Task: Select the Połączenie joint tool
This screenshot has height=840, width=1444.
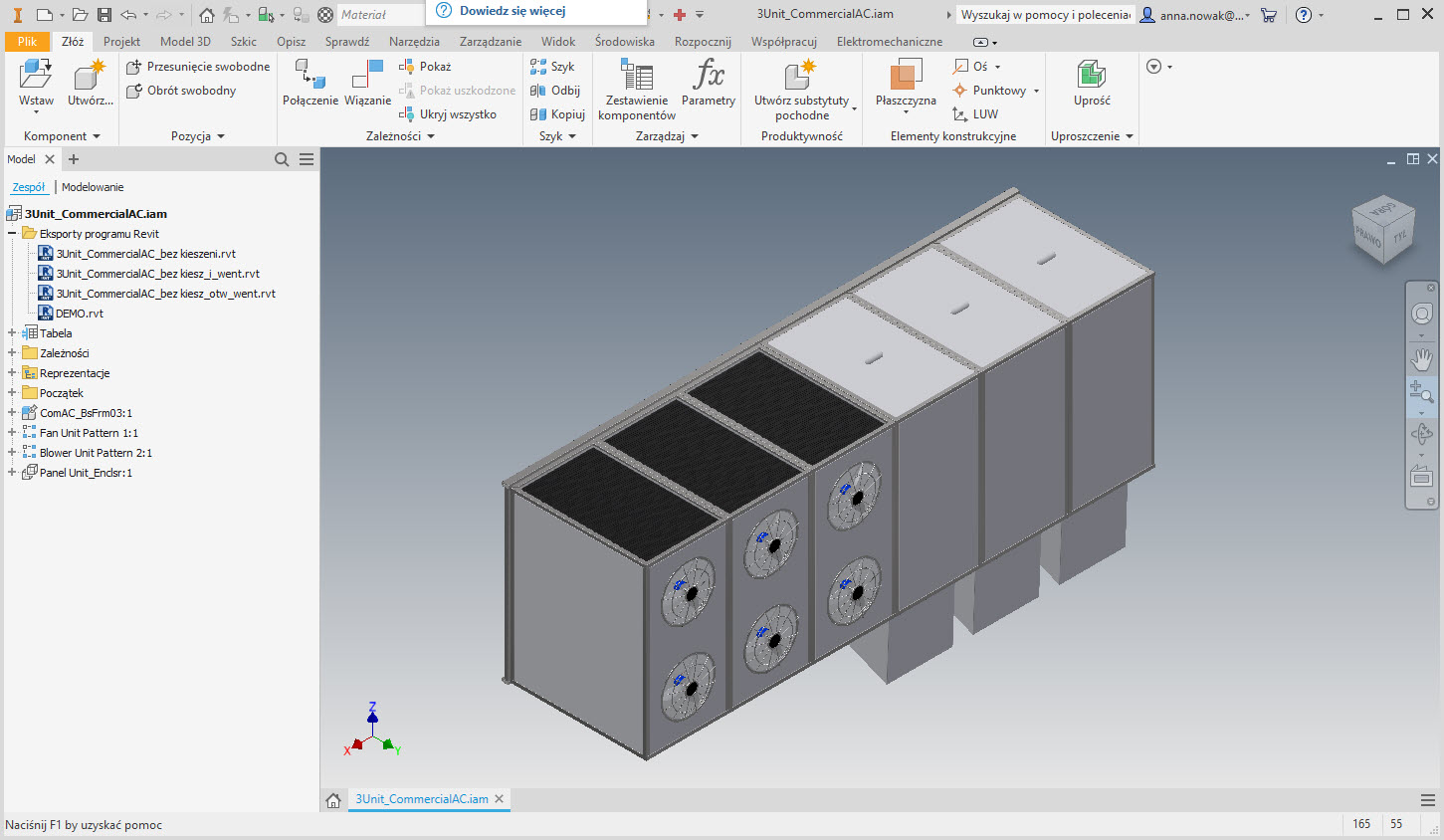Action: click(x=309, y=77)
